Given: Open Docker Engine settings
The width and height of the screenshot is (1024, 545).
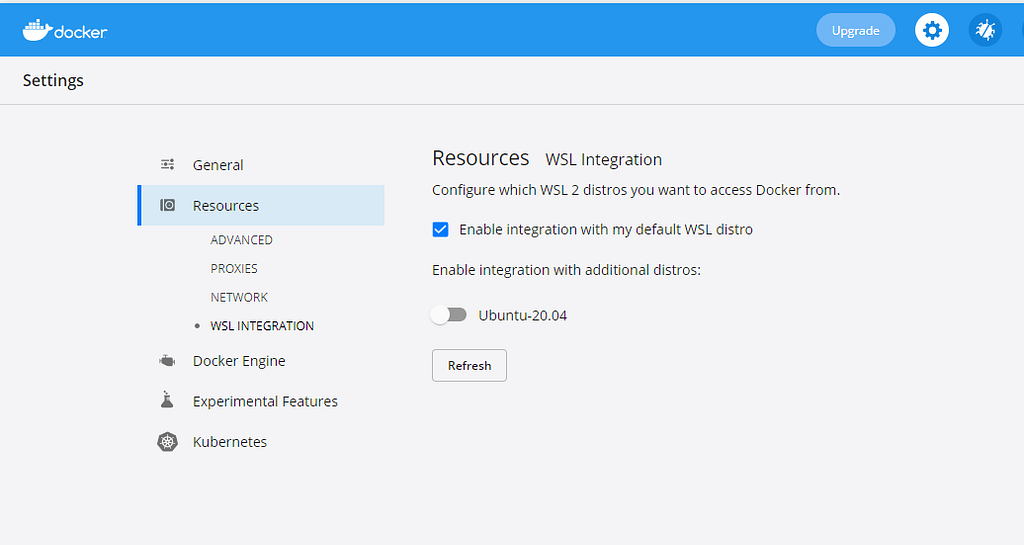Looking at the screenshot, I should (239, 361).
